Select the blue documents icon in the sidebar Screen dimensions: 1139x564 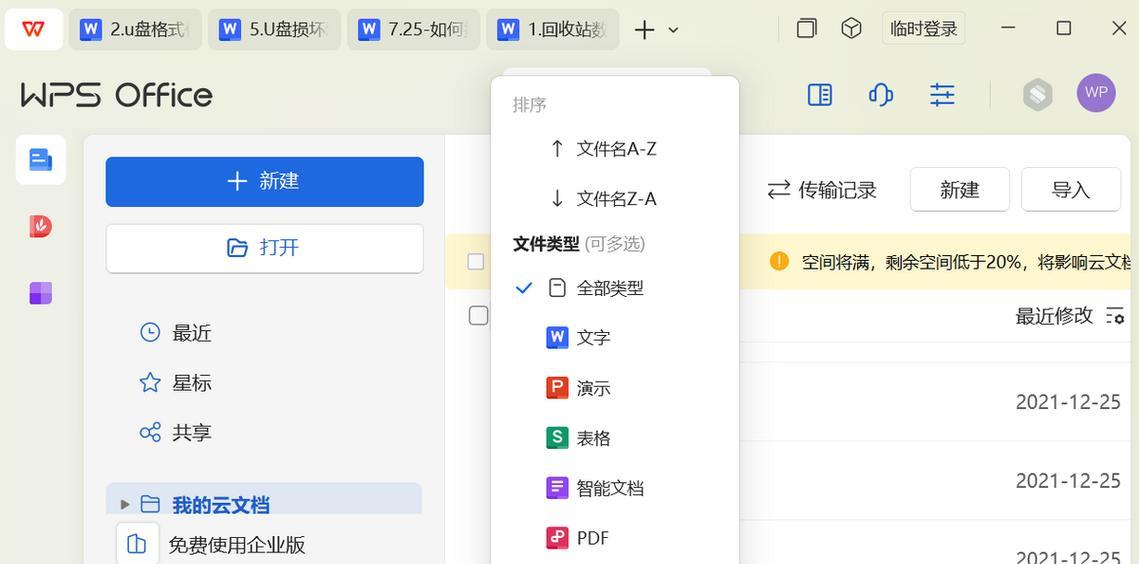click(41, 159)
